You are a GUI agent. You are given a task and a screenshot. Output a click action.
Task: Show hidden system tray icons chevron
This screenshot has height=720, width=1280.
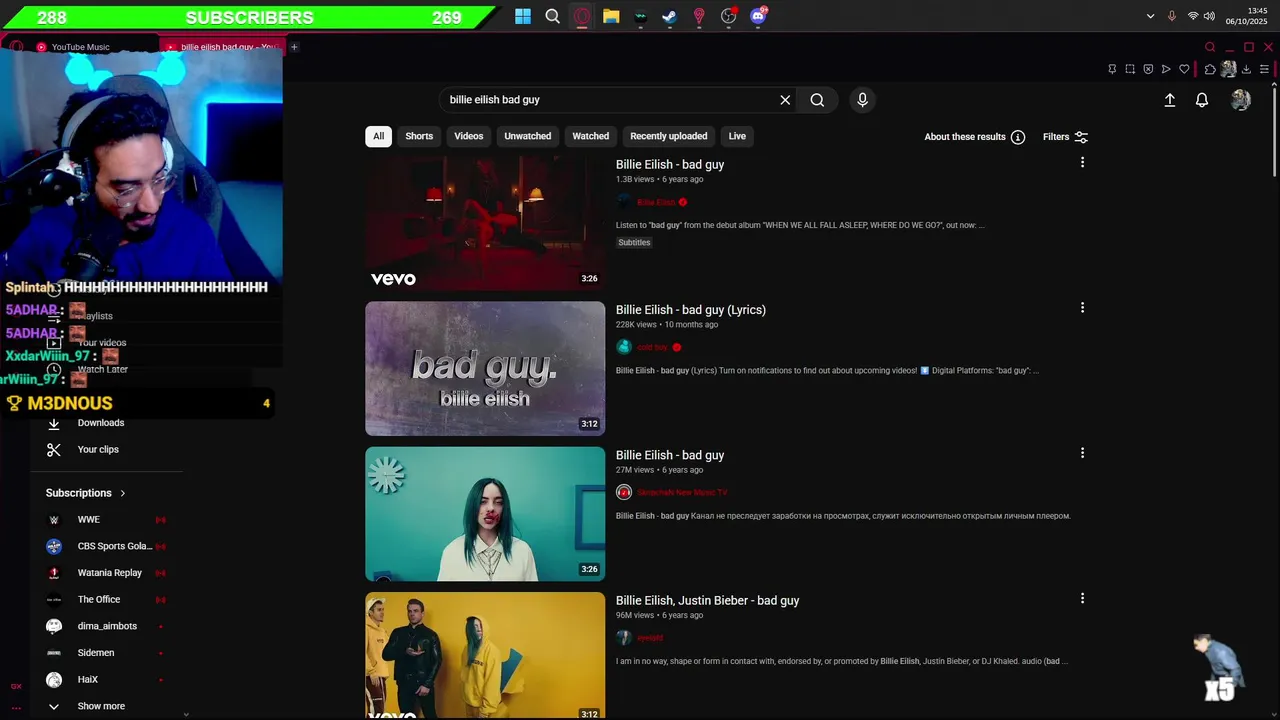coord(1150,16)
